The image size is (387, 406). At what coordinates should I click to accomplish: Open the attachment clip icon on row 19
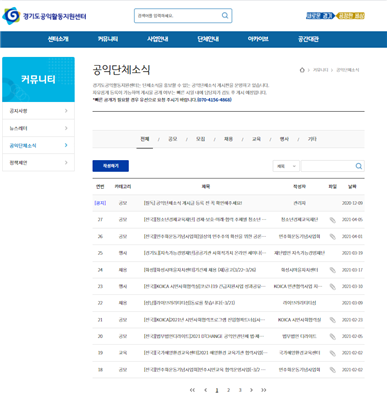pyautogui.click(x=332, y=353)
